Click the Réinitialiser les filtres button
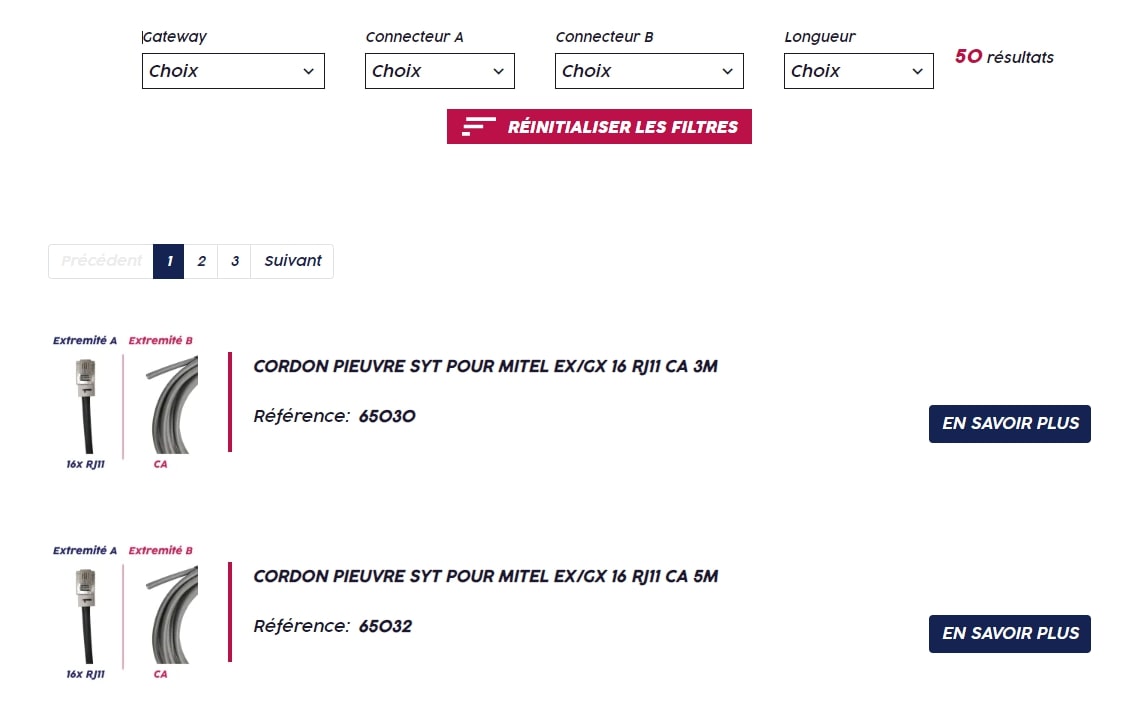The width and height of the screenshot is (1139, 705). point(599,127)
